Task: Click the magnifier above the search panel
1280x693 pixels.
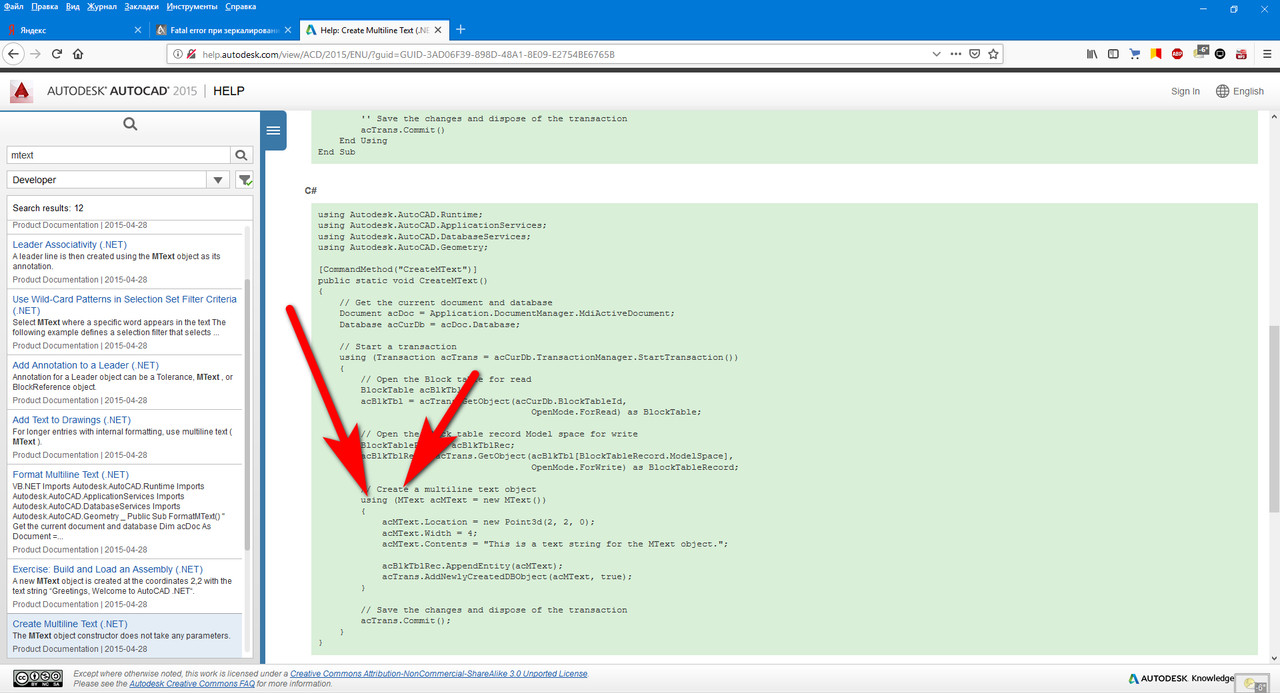Action: point(130,125)
